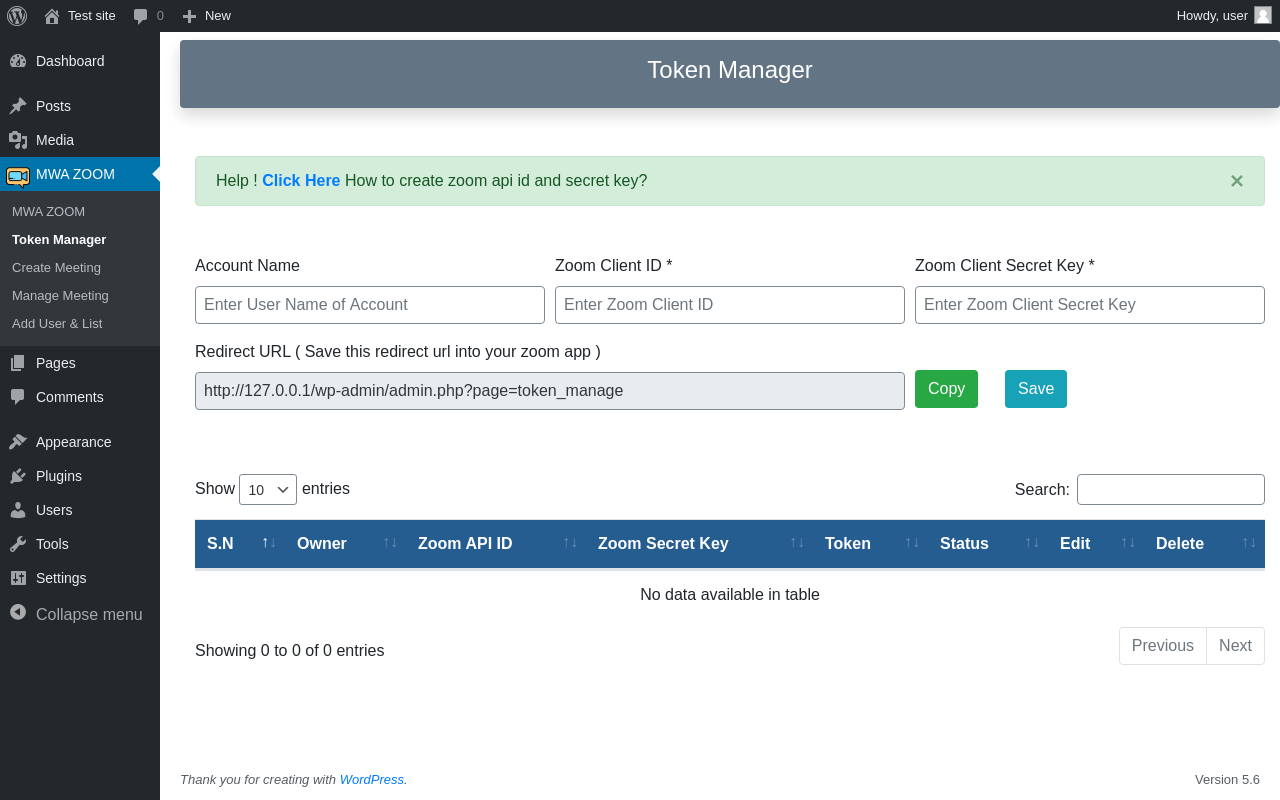Sort table by Delete column arrows
This screenshot has width=1280, height=800.
[x=1249, y=542]
